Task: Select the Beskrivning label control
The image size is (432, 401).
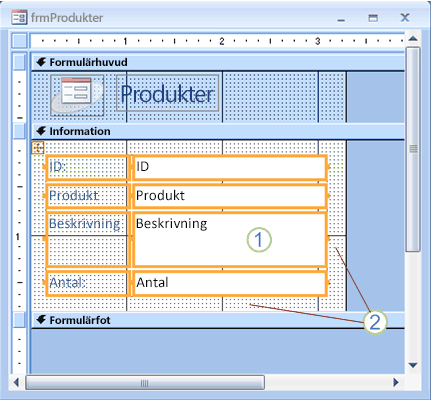Action: (x=87, y=239)
